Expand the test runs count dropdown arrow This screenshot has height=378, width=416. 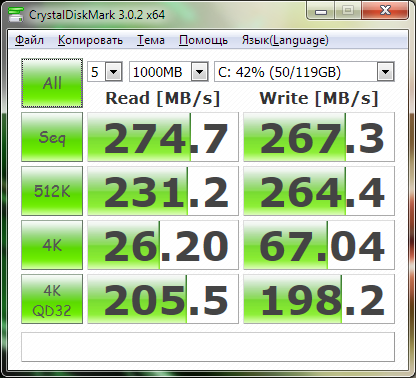pyautogui.click(x=114, y=72)
